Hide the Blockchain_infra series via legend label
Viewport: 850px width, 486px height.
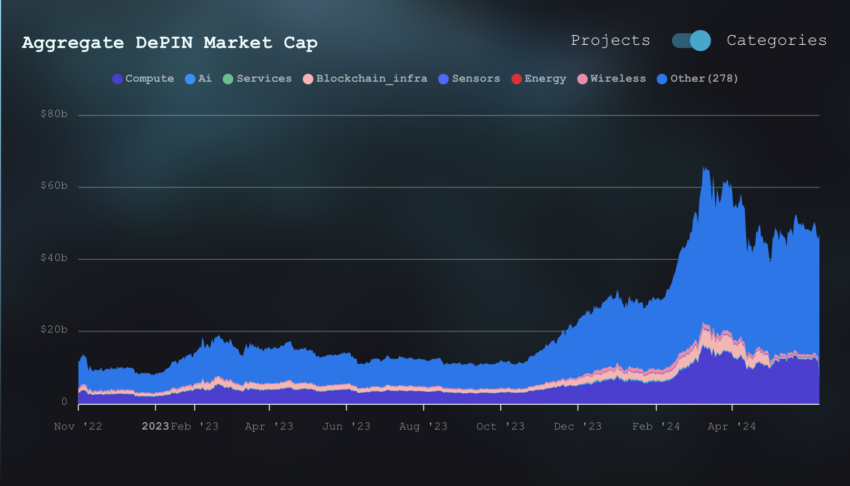coord(372,79)
